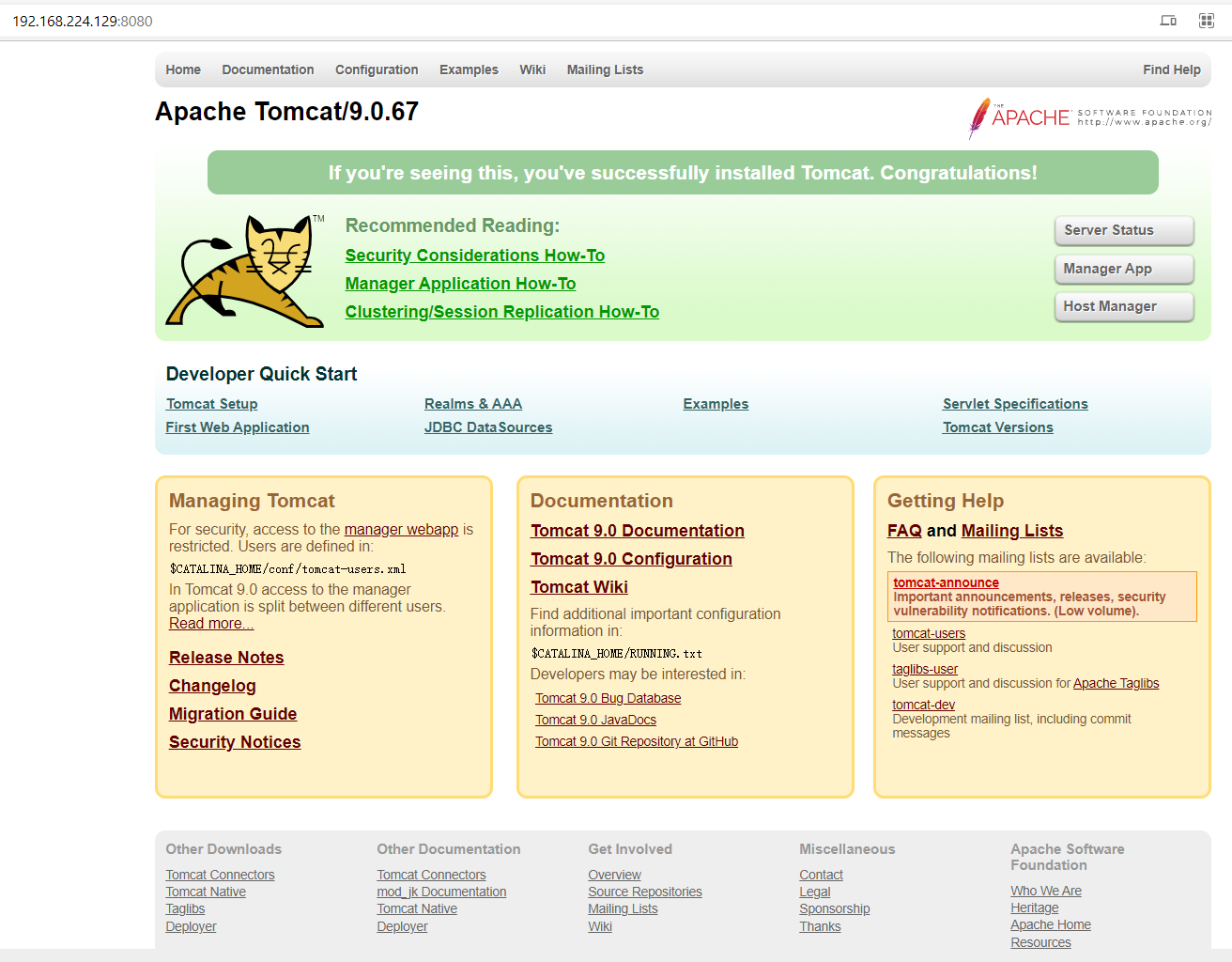Open Wiki in the top navigation bar
The image size is (1232, 962).
tap(532, 70)
